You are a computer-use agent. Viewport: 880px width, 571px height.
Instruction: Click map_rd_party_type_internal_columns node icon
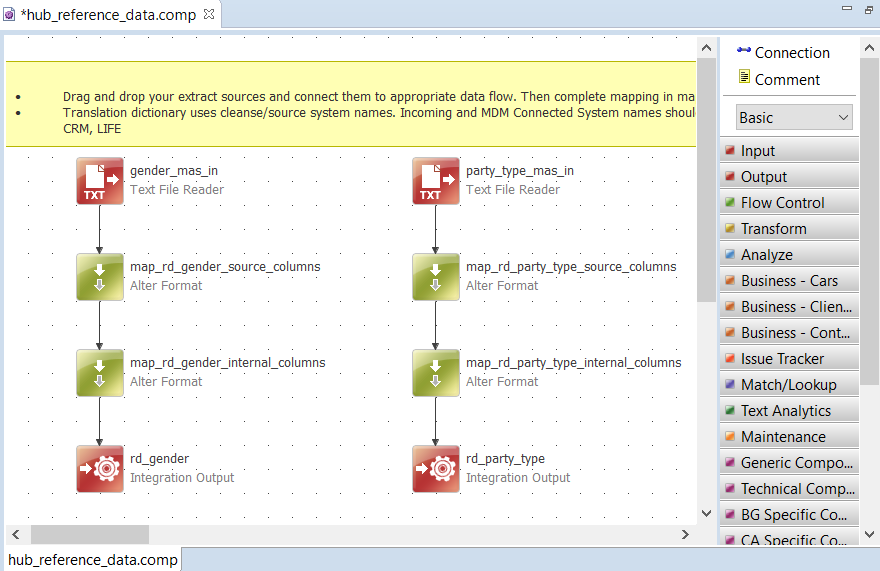[x=436, y=373]
